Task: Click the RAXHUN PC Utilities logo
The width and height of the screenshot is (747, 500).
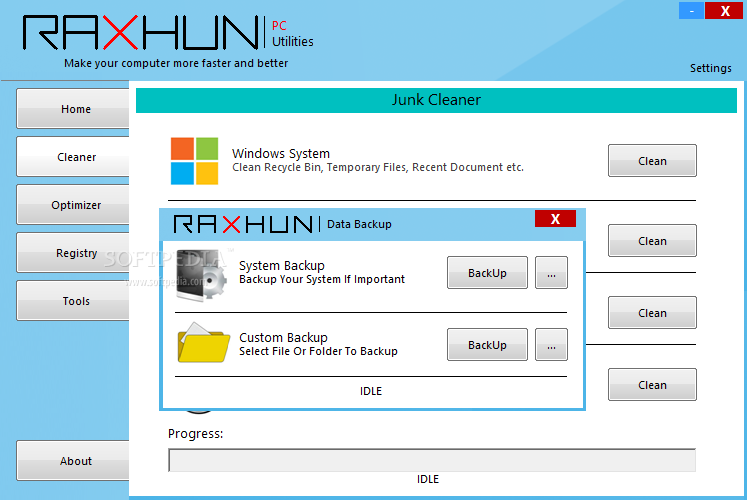Action: pyautogui.click(x=168, y=32)
